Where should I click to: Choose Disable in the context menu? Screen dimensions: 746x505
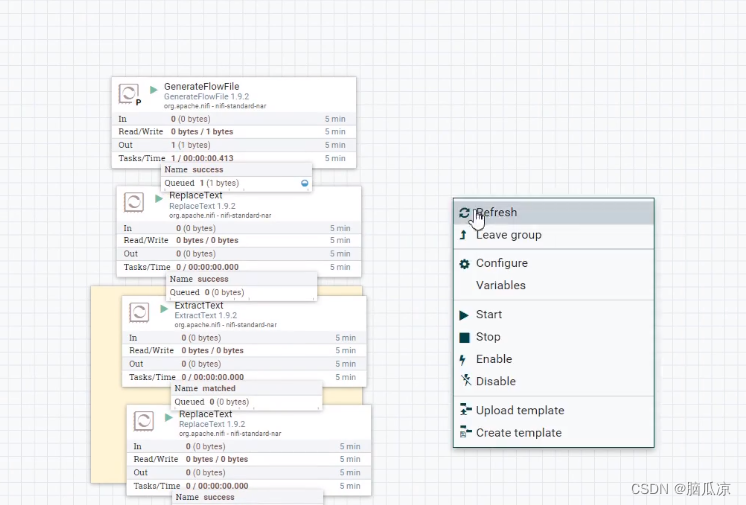coord(554,381)
